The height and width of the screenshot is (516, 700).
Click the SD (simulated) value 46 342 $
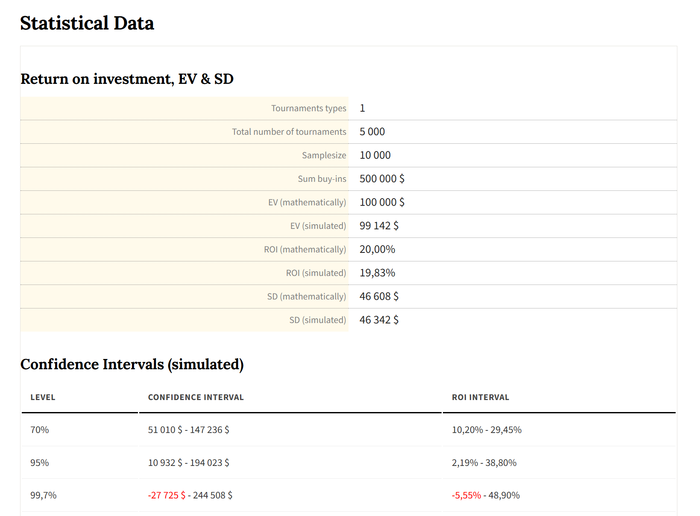click(x=379, y=320)
